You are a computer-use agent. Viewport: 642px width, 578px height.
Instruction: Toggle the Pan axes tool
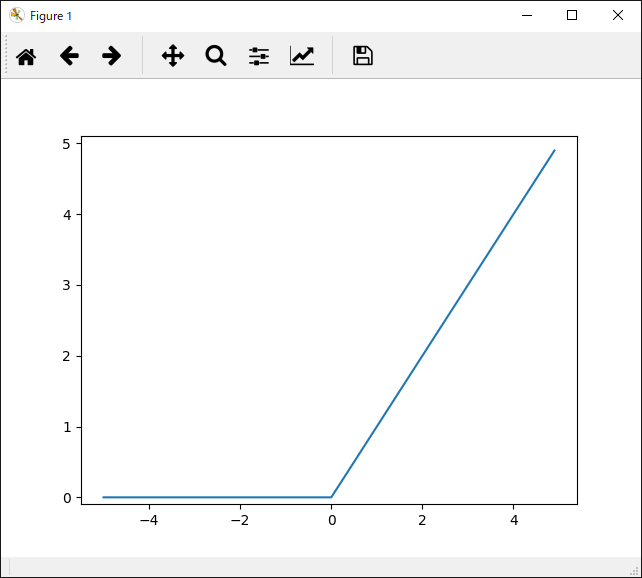173,56
